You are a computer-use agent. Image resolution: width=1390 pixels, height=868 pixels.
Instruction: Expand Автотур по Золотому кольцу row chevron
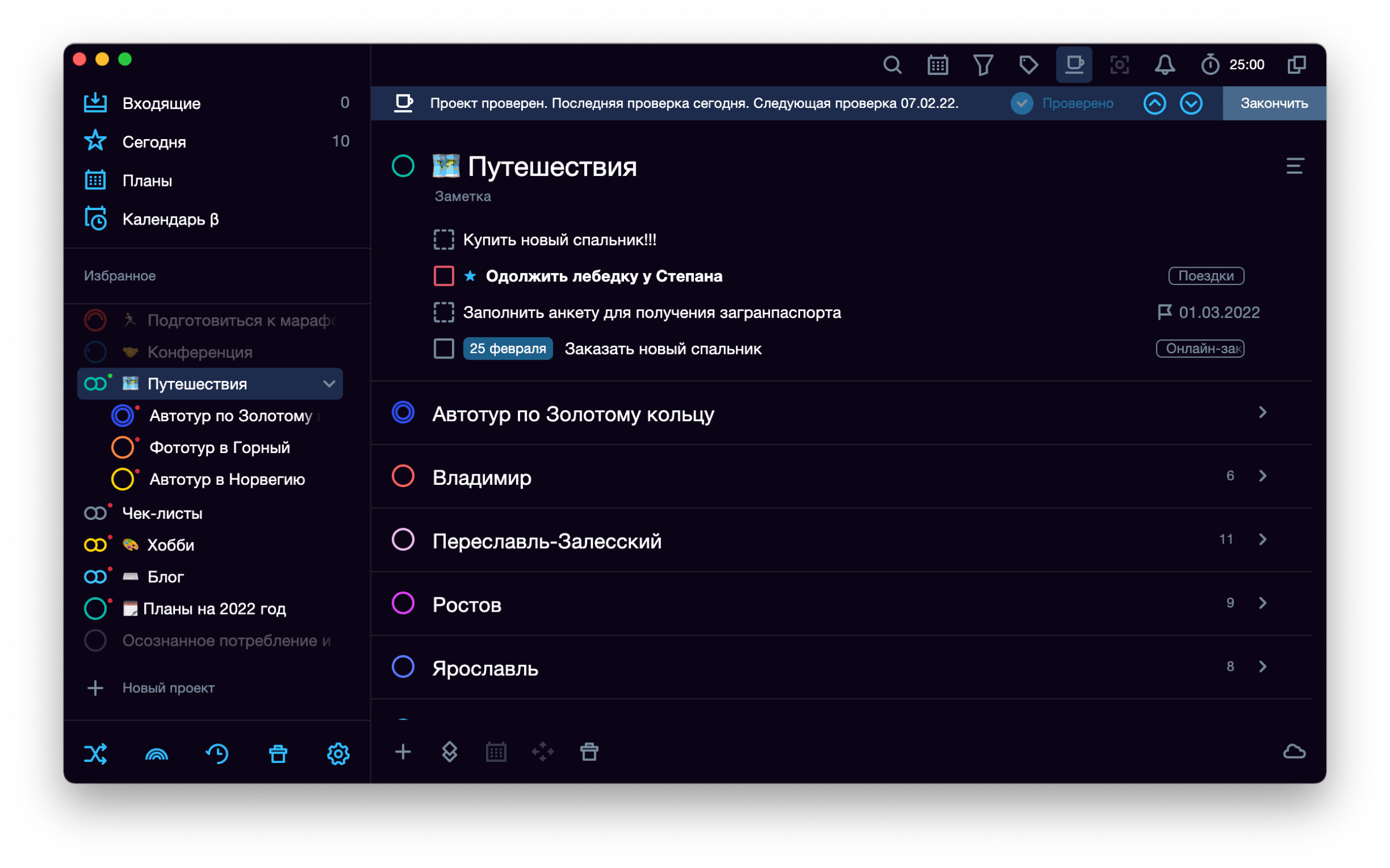1262,413
